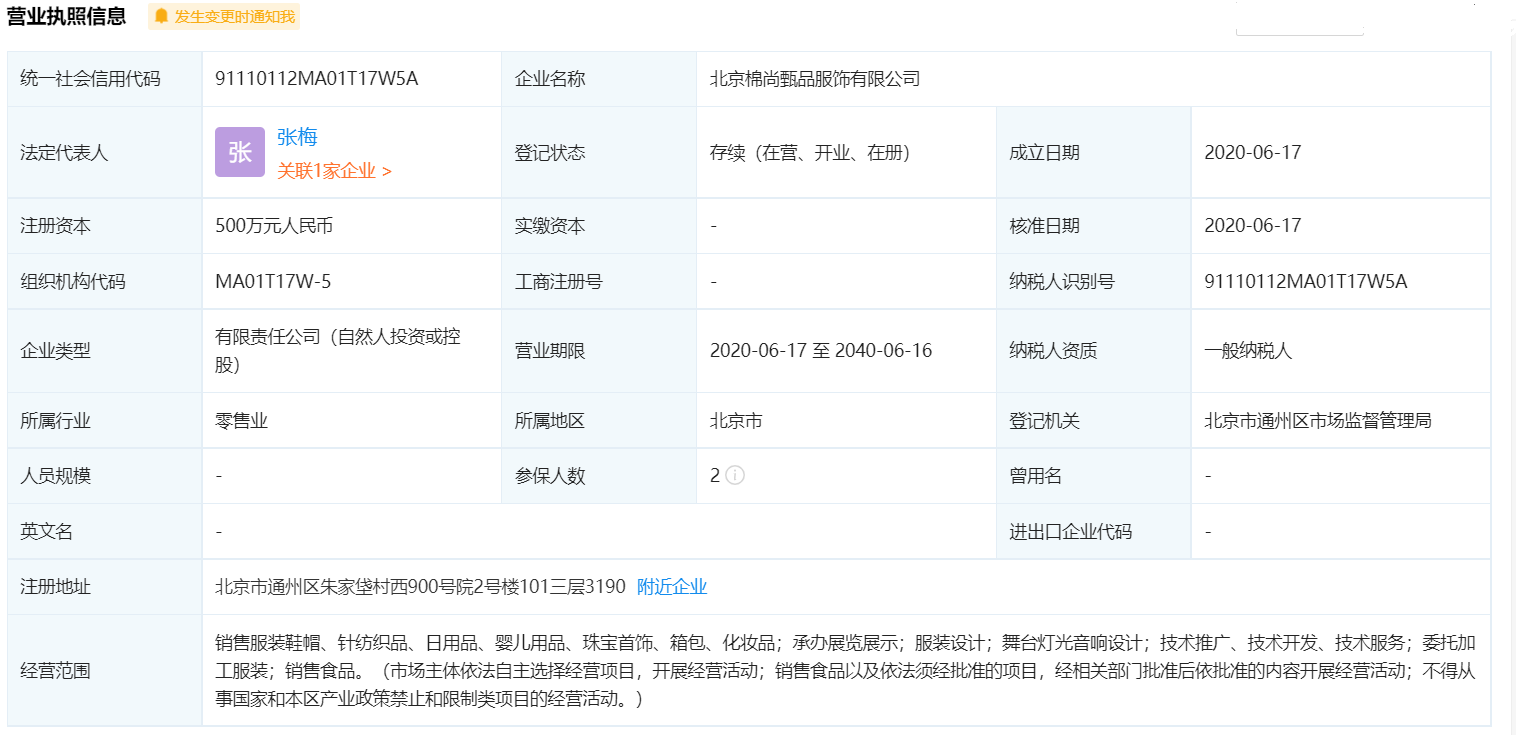The image size is (1516, 735).
Task: Click the registered address text
Action: (420, 587)
